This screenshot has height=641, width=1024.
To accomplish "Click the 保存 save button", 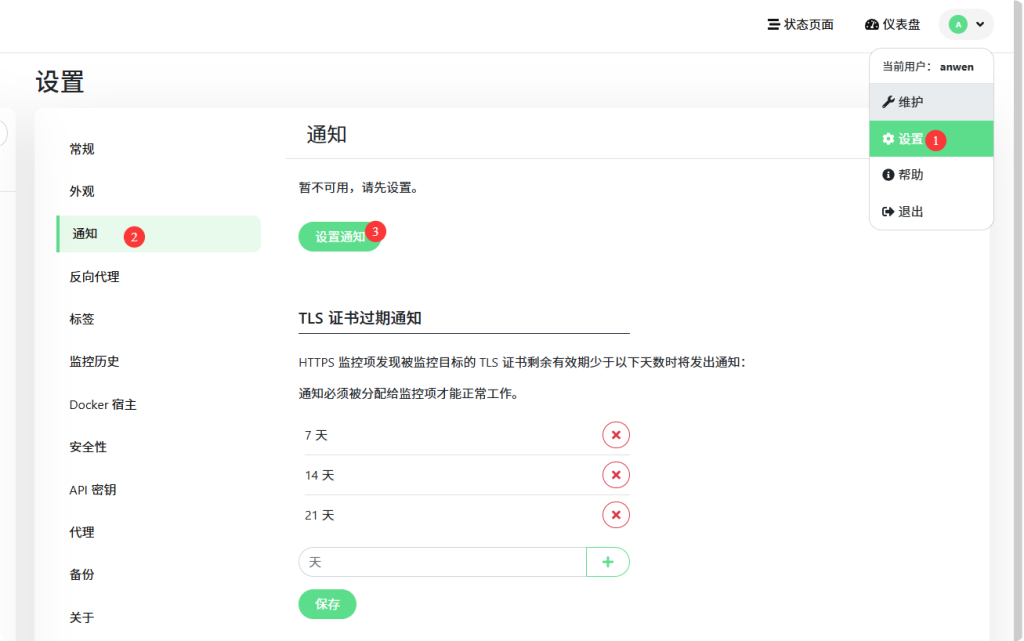I will (327, 604).
